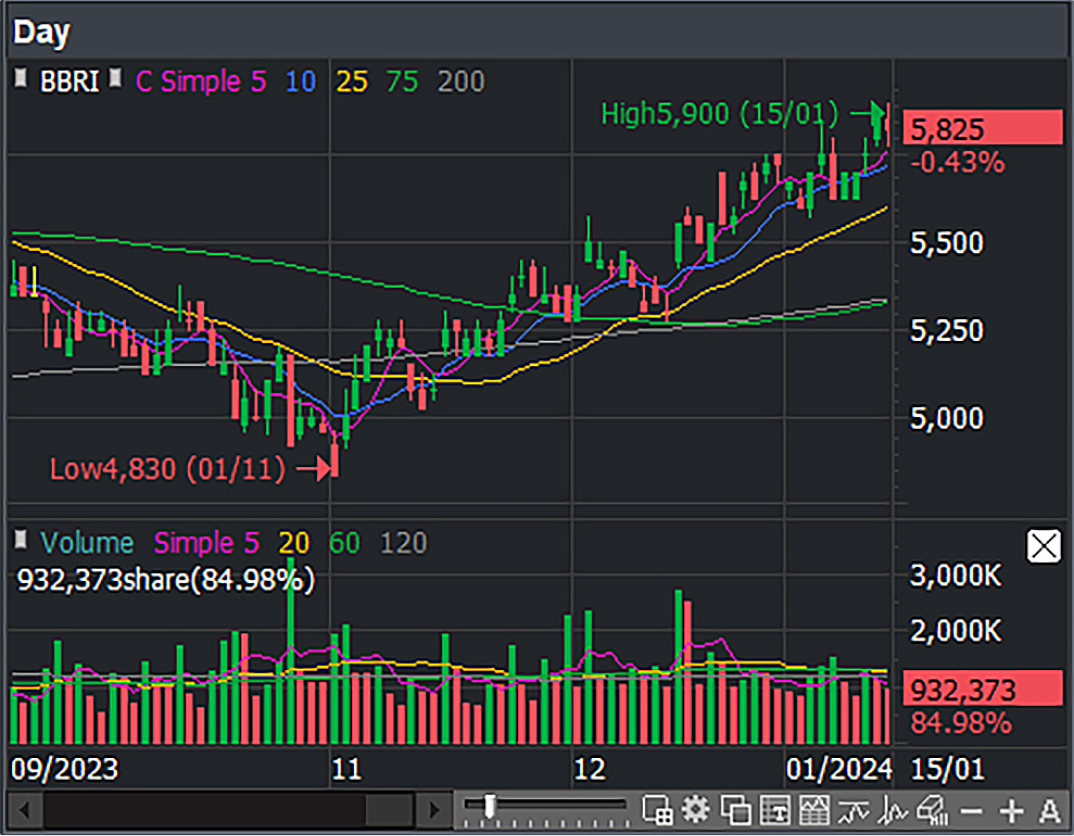Click the overlapping windows icon
The image size is (1074, 836).
[x=736, y=811]
